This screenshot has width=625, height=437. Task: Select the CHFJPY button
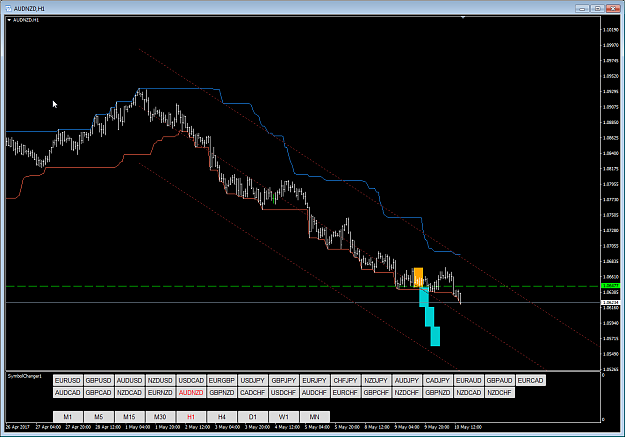coord(345,380)
